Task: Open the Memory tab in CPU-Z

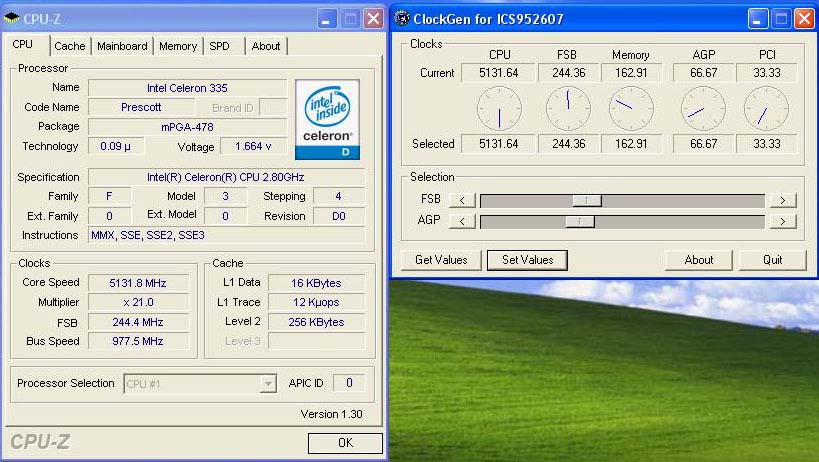Action: point(178,46)
